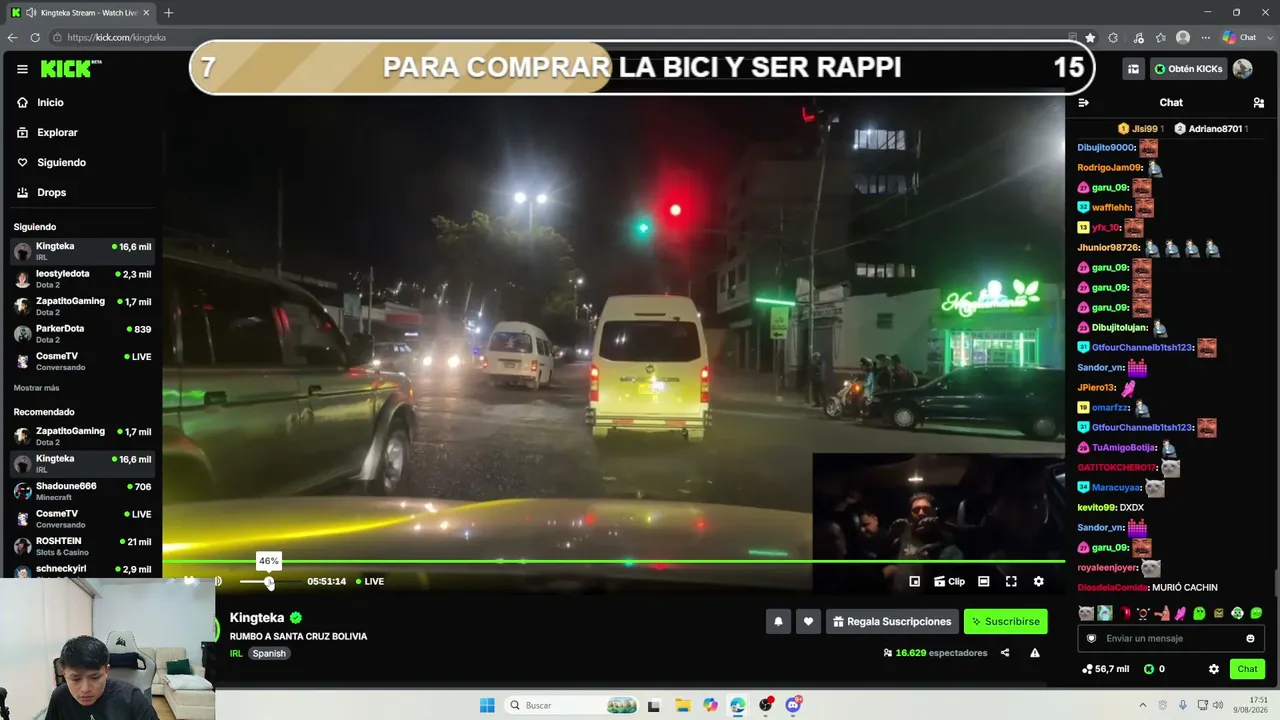Open the Copilot Chat button in browser
The height and width of the screenshot is (720, 1280).
click(1239, 37)
